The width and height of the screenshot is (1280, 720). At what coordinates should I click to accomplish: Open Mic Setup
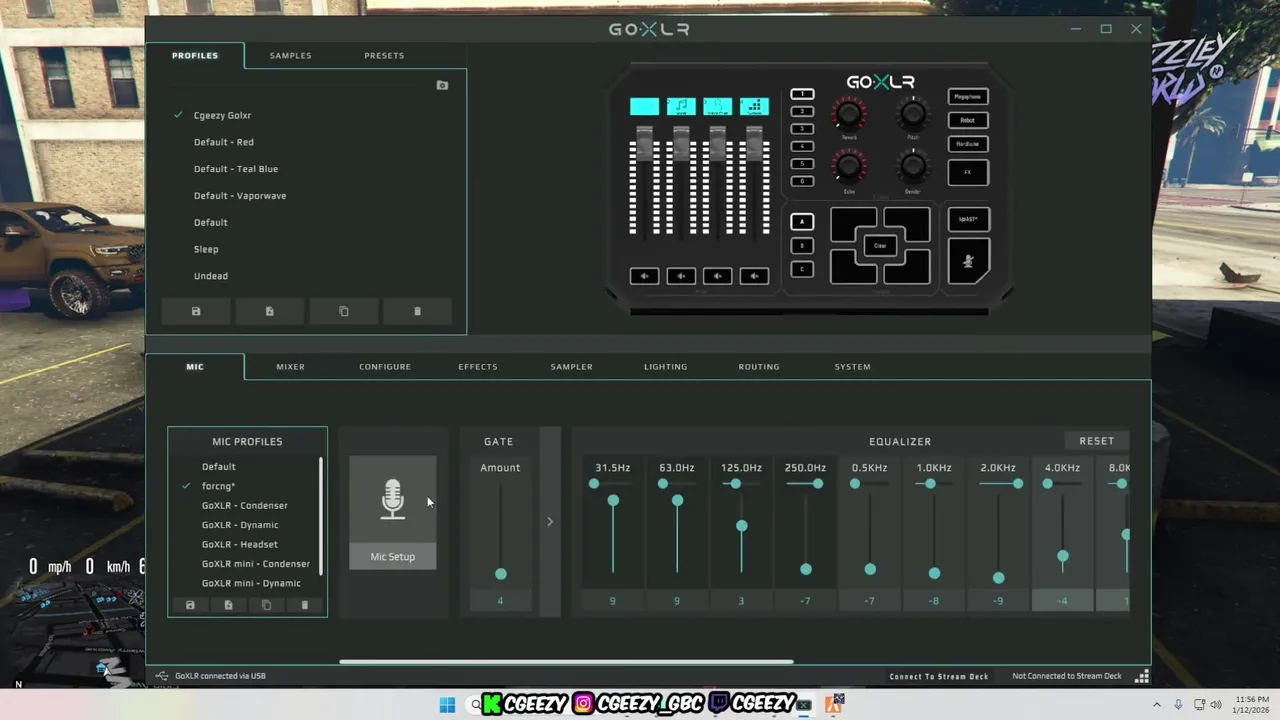[392, 557]
